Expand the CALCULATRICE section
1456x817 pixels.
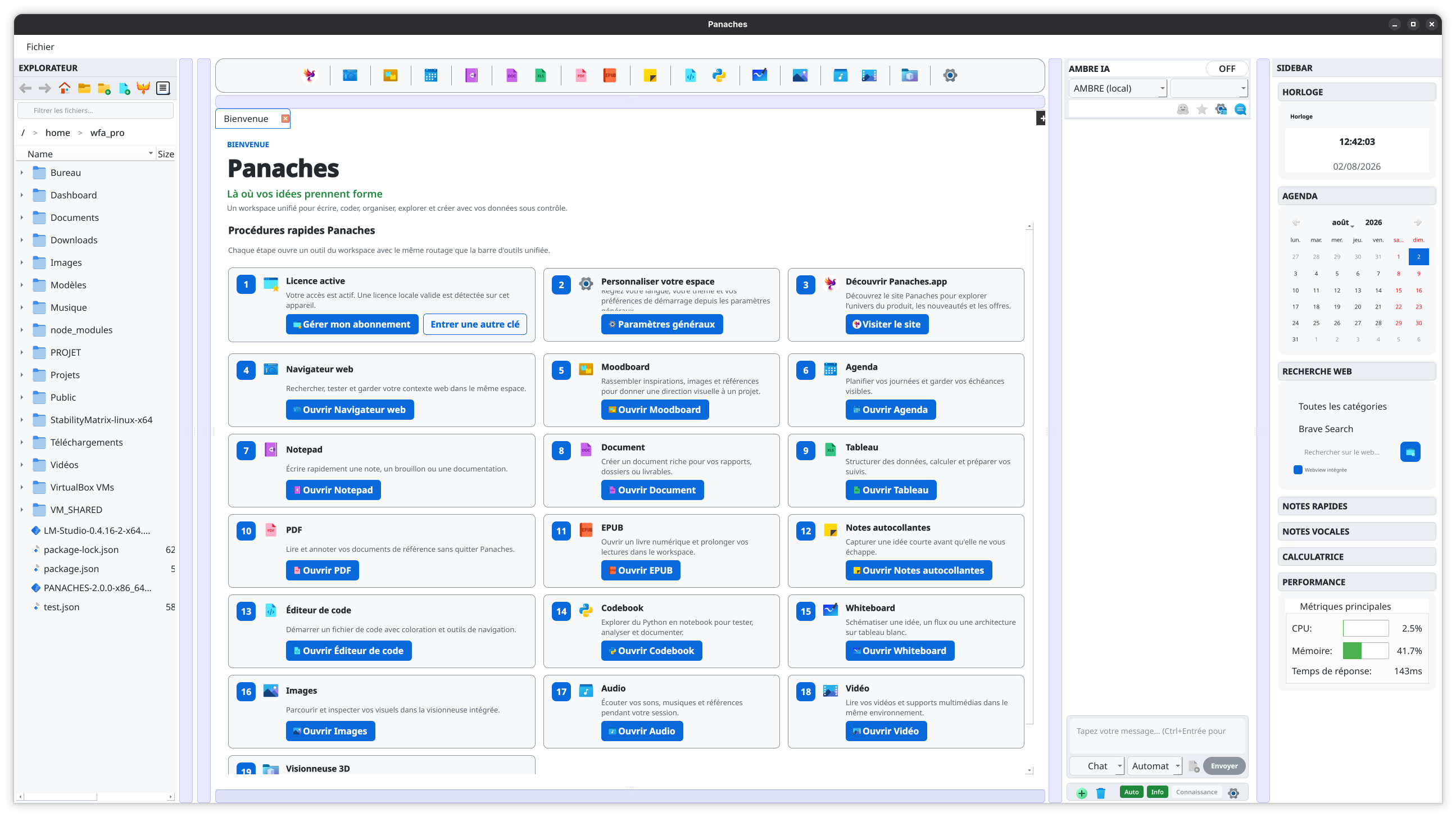1357,557
